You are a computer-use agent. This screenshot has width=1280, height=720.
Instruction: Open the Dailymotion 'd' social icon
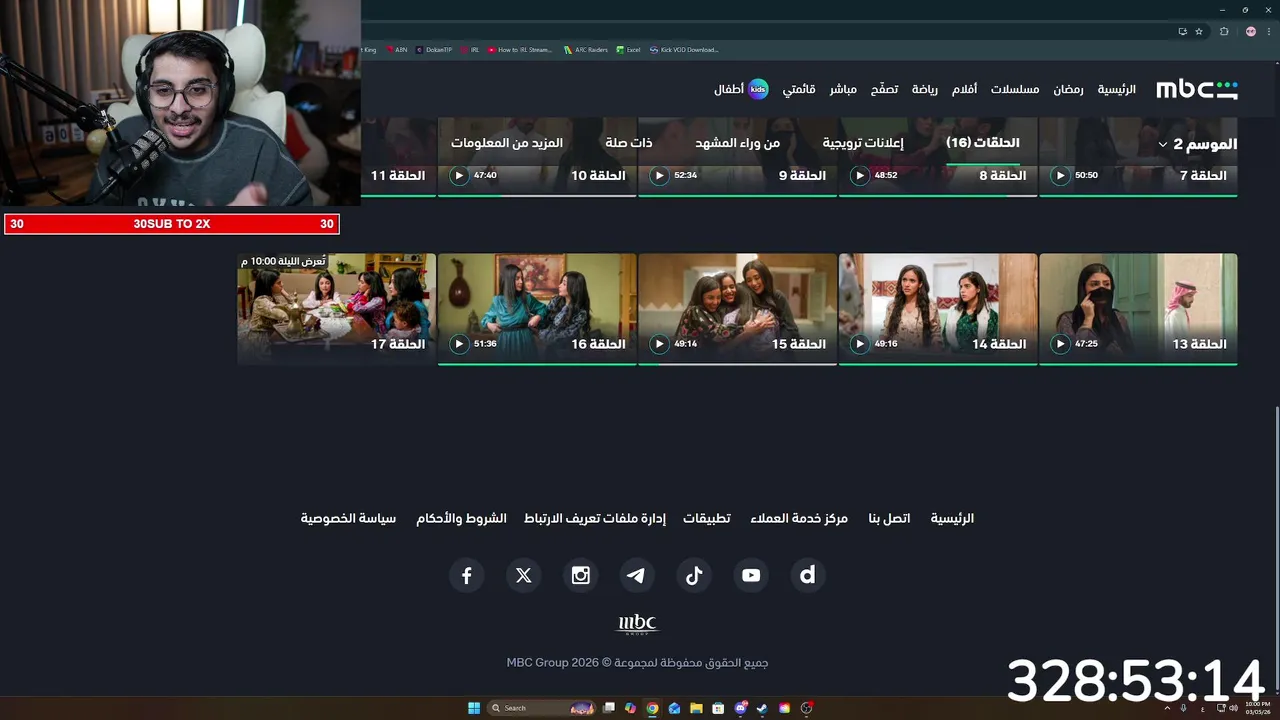tap(808, 575)
